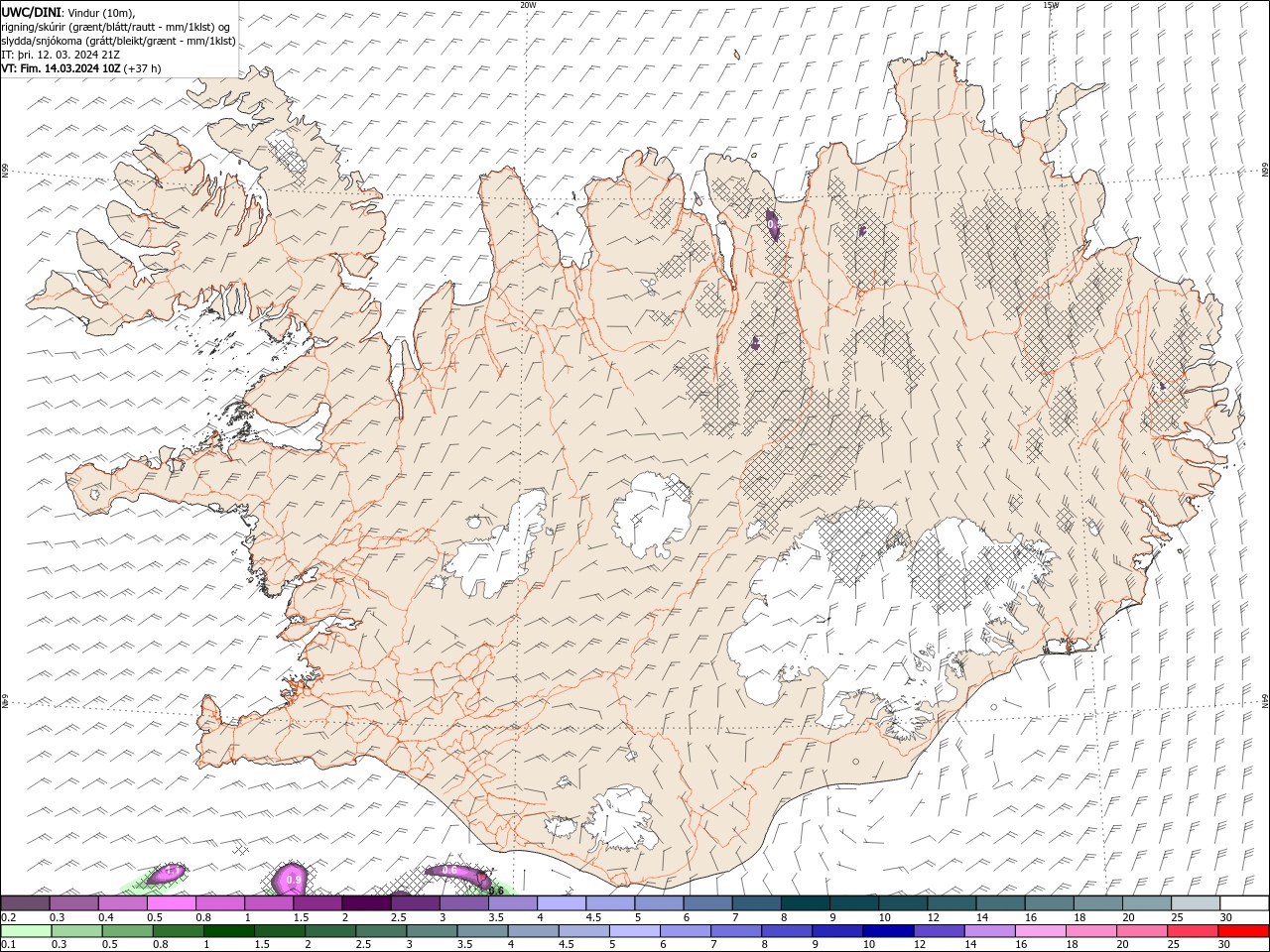Select the white 30+ swatch in upper scale
Image resolution: width=1270 pixels, height=952 pixels.
[1243, 903]
